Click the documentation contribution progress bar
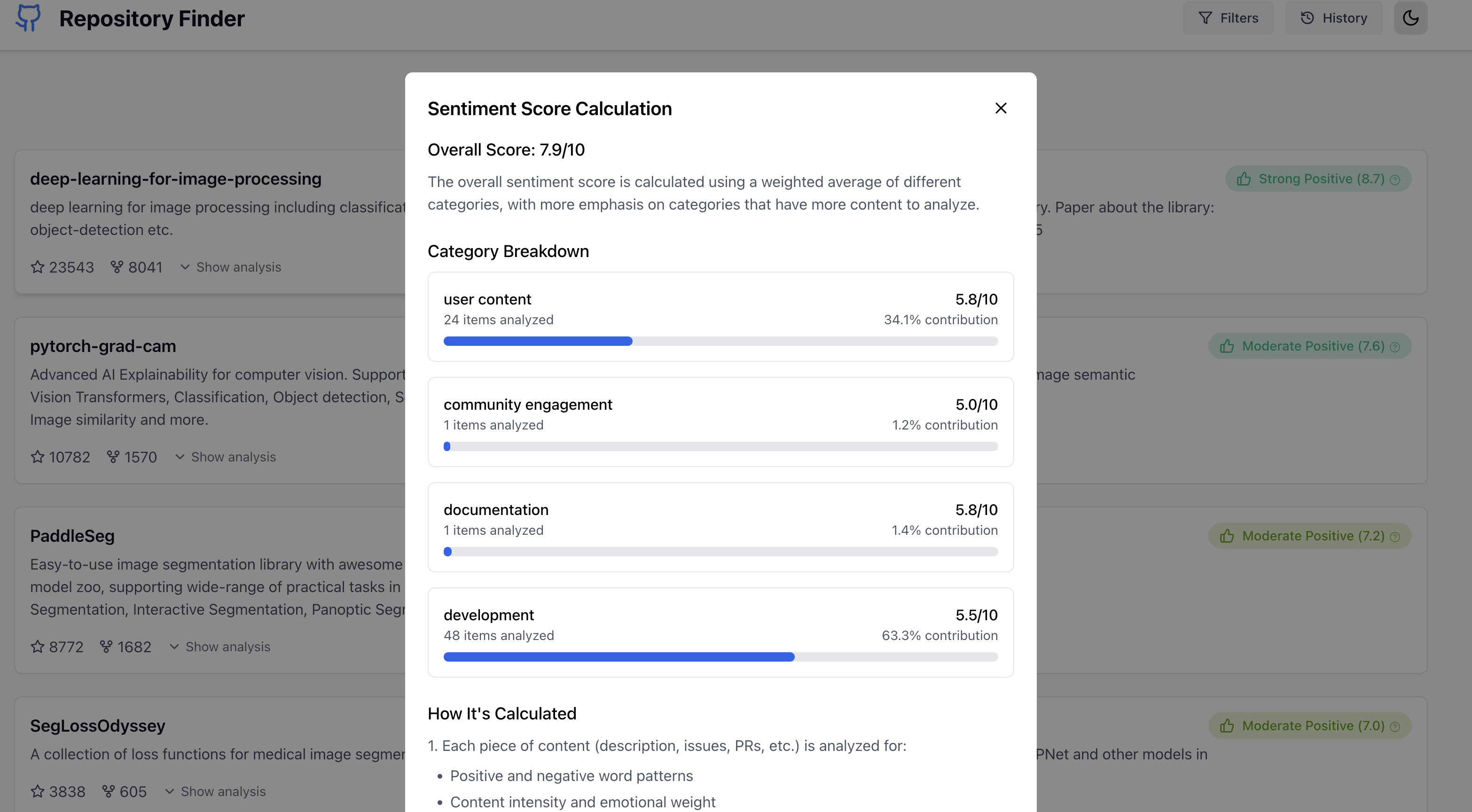 [x=720, y=551]
